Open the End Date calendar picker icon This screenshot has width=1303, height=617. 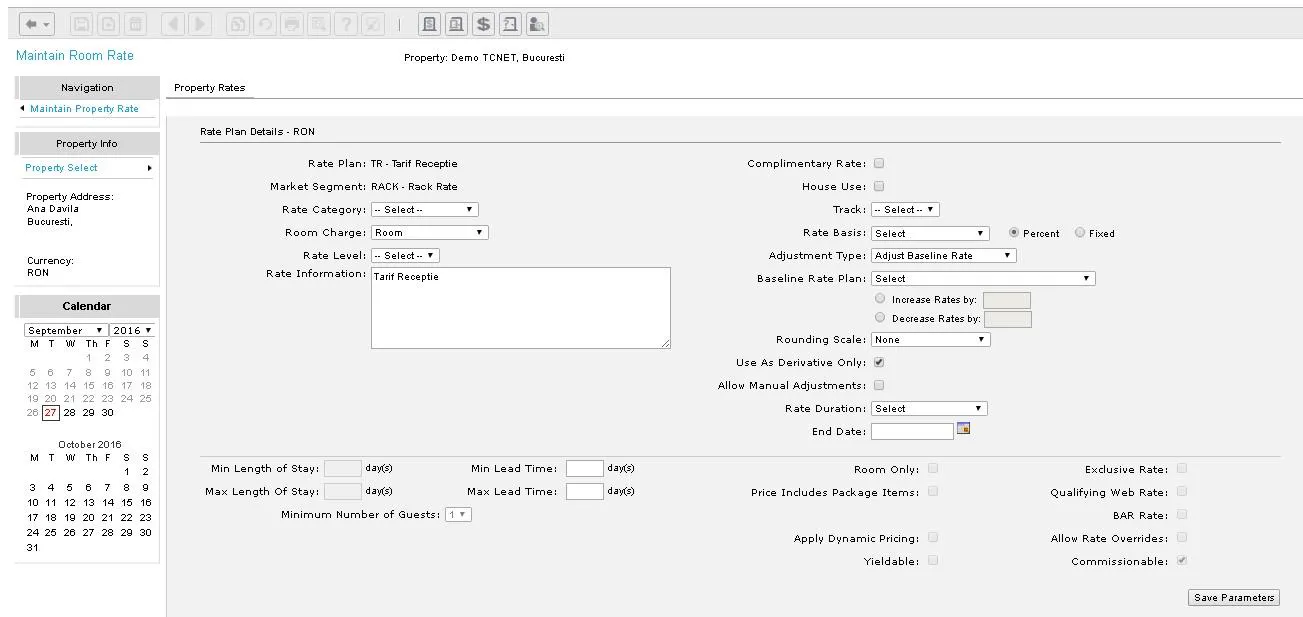click(964, 429)
